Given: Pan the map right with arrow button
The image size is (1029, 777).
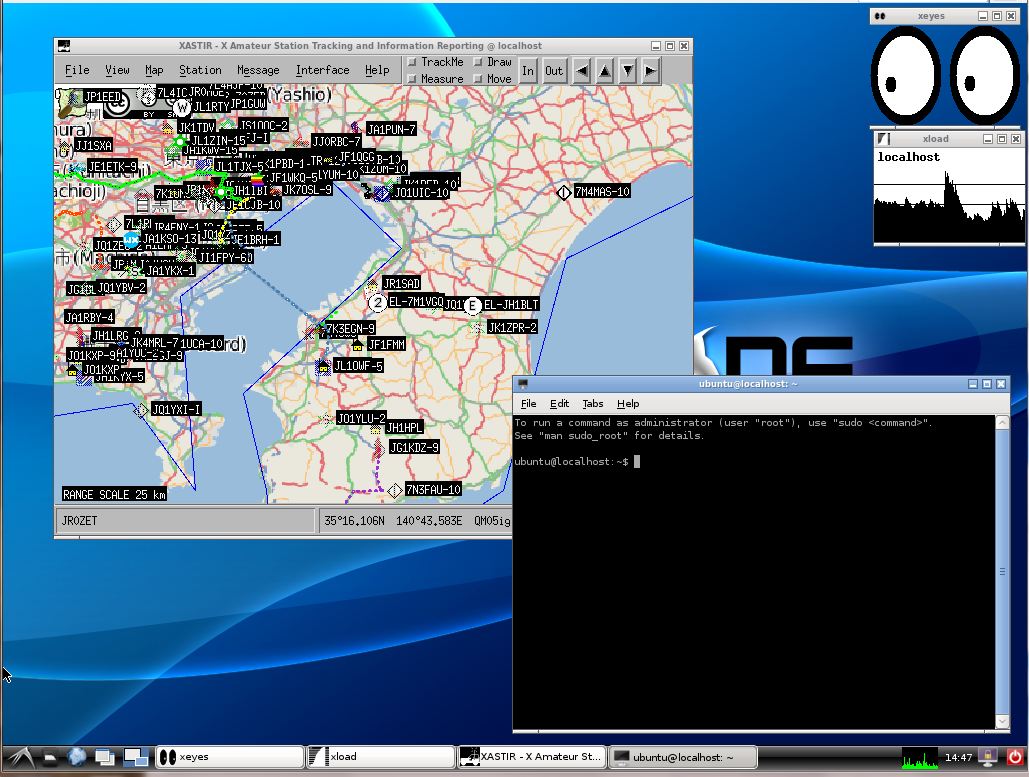Looking at the screenshot, I should coord(651,70).
